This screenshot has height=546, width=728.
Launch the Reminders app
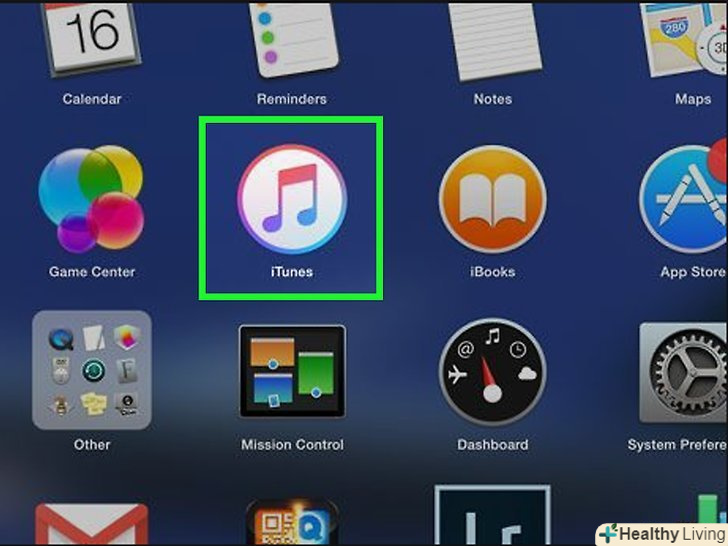click(293, 39)
